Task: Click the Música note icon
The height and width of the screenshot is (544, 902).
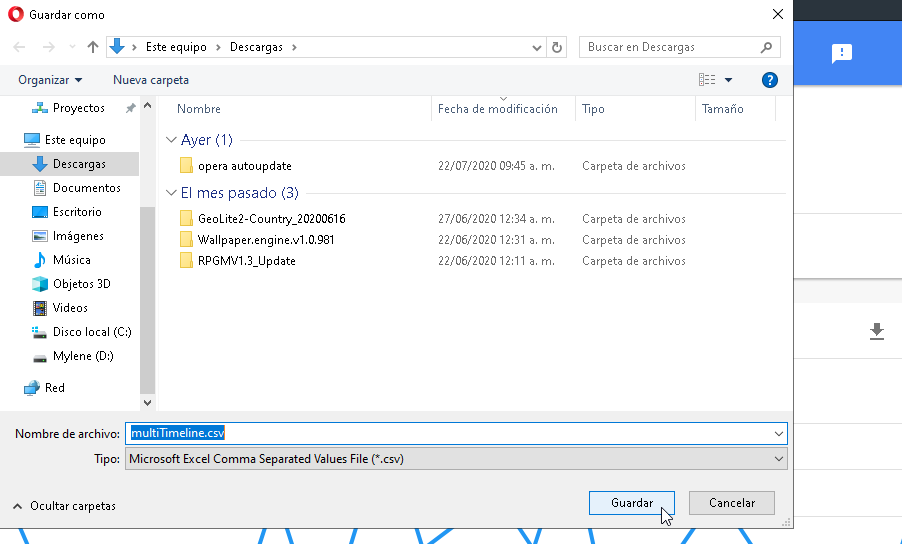Action: click(x=40, y=260)
